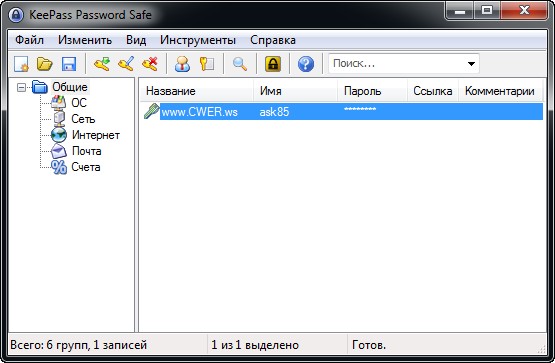Click the Общие folder icon
This screenshot has height=363, width=555.
(40, 87)
